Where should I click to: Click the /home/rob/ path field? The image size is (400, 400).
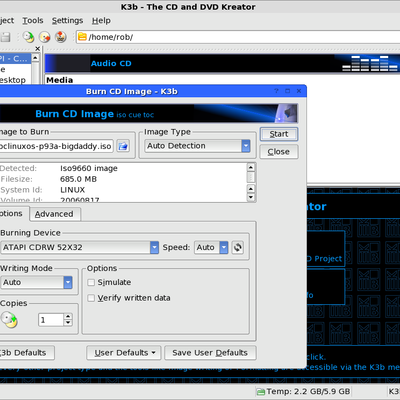pos(238,37)
